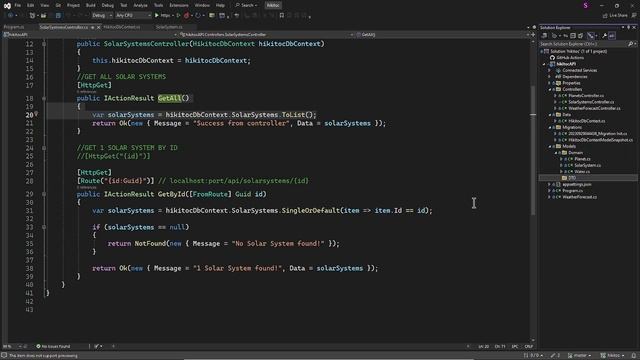The height and width of the screenshot is (360, 640).
Task: Click the Hot Reload flame icon
Action: coord(186,15)
